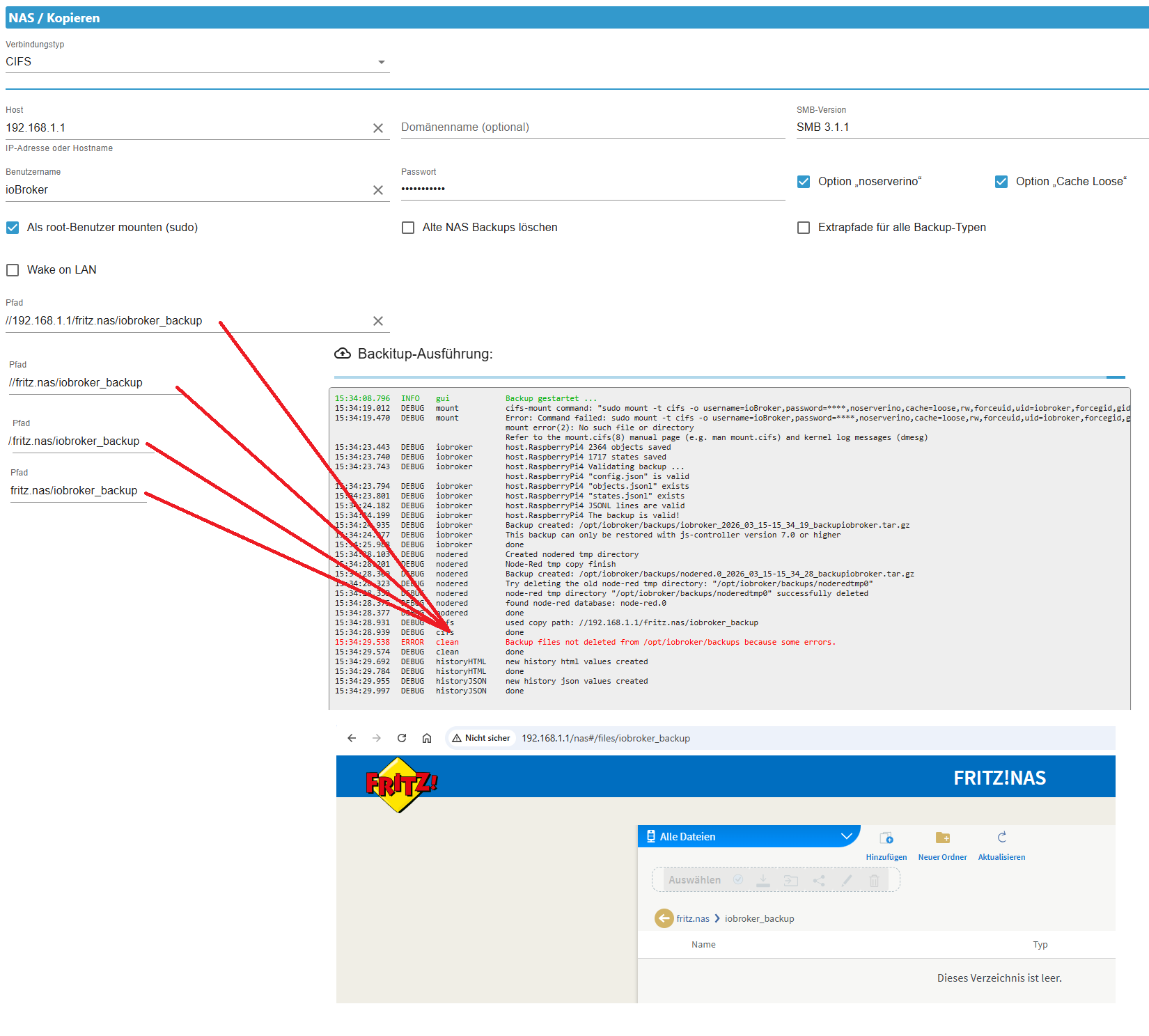Viewport: 1149px width, 1036px height.
Task: Open the iobroker_backup breadcrumb link
Action: tap(760, 918)
